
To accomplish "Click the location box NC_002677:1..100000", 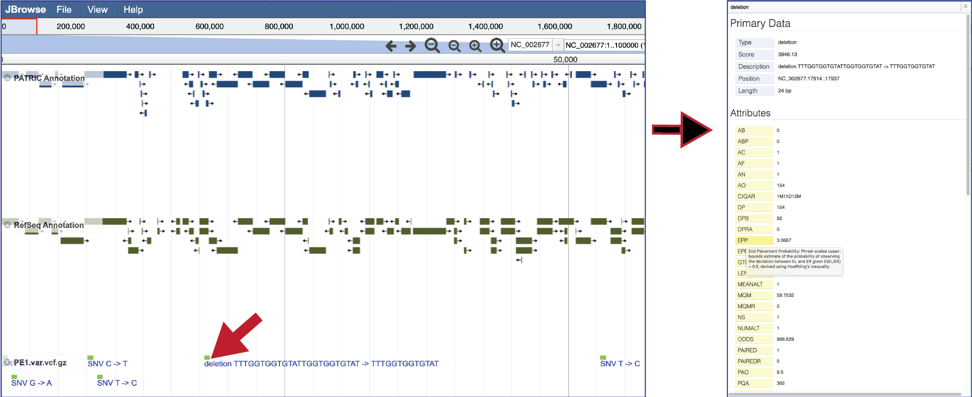I will (604, 45).
